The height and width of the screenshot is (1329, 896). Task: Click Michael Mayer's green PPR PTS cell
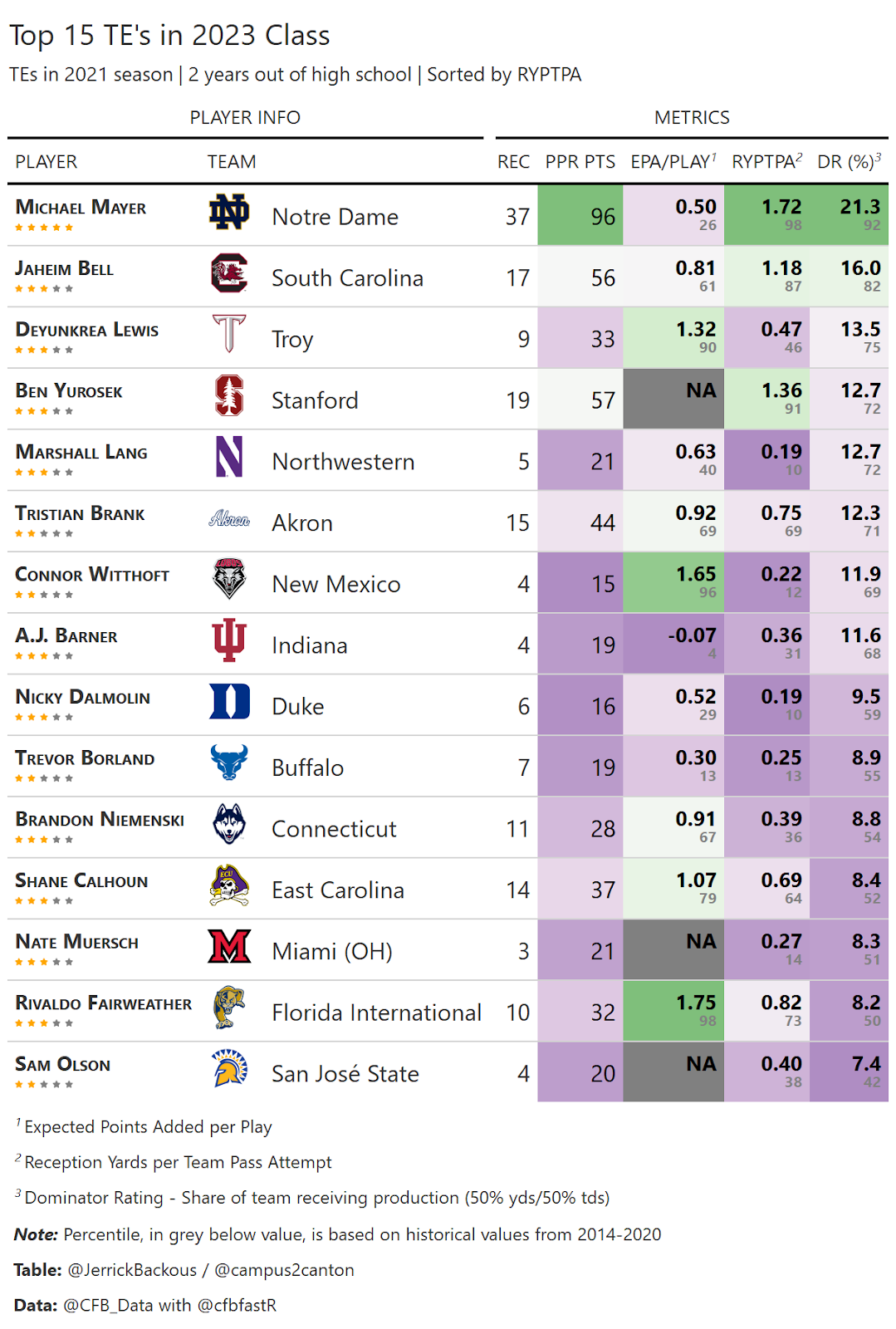(x=580, y=216)
